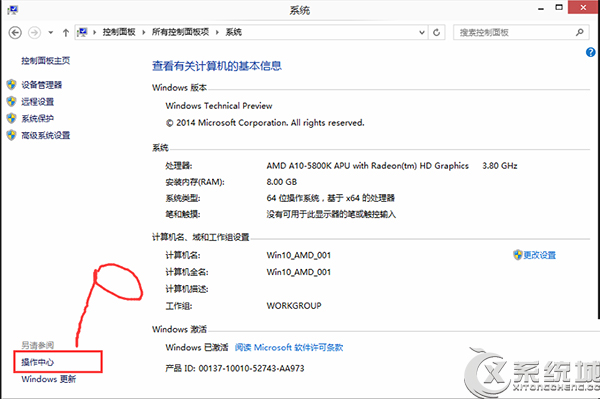Click the System window title icon

[13, 10]
